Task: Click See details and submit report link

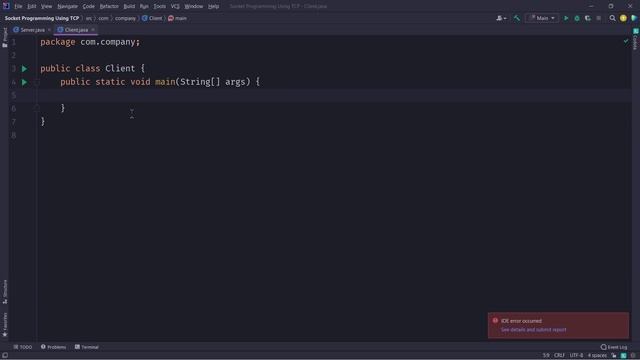Action: [x=533, y=329]
